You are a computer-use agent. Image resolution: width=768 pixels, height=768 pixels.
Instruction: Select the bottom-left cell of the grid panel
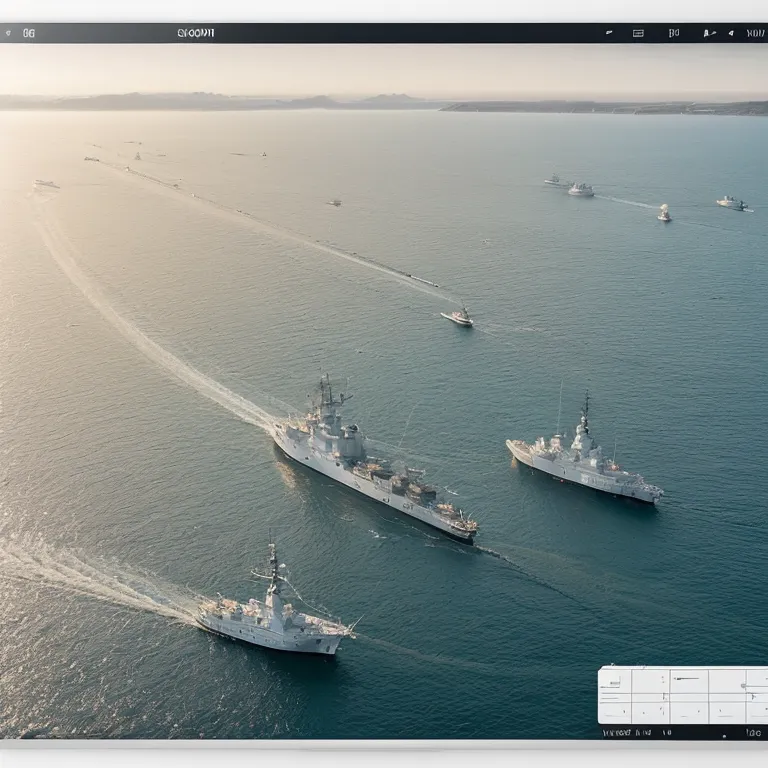615,712
